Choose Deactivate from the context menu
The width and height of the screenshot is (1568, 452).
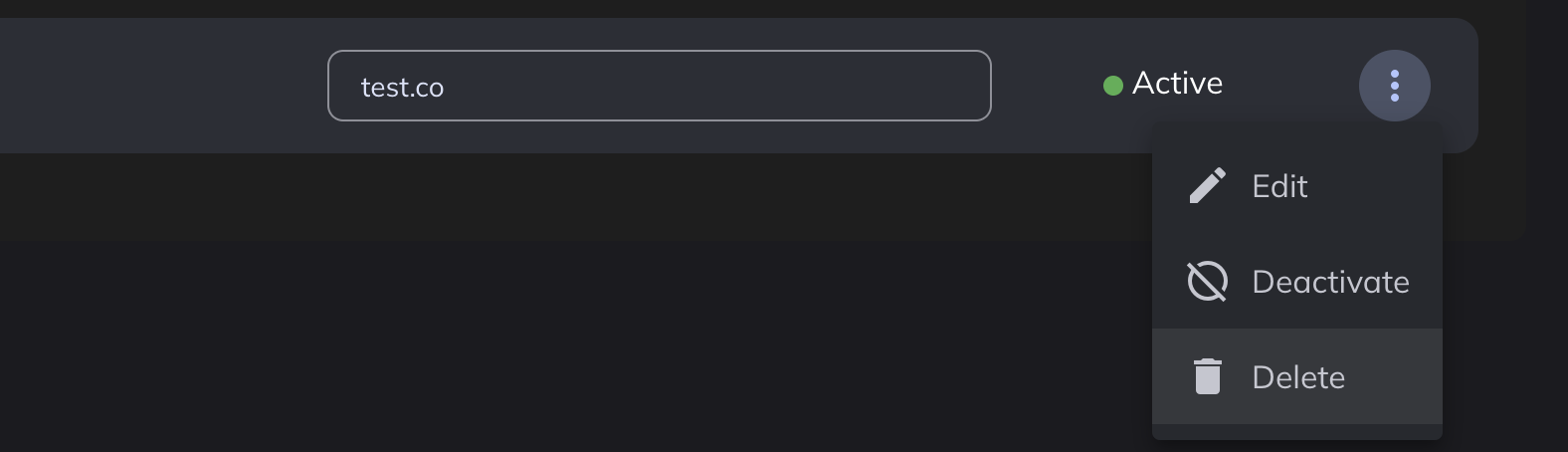(1296, 281)
